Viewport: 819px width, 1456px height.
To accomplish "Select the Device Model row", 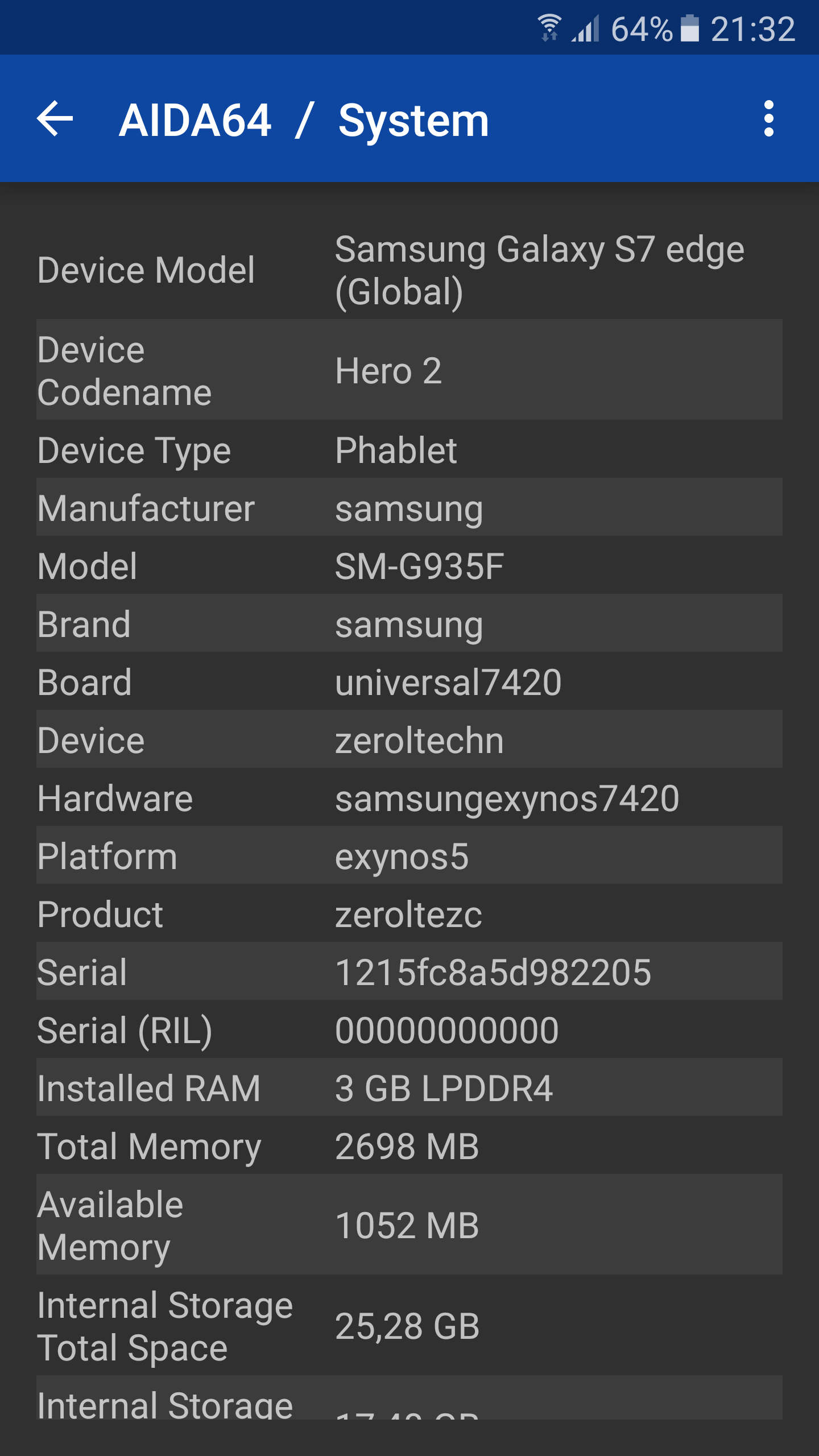I will click(x=409, y=270).
